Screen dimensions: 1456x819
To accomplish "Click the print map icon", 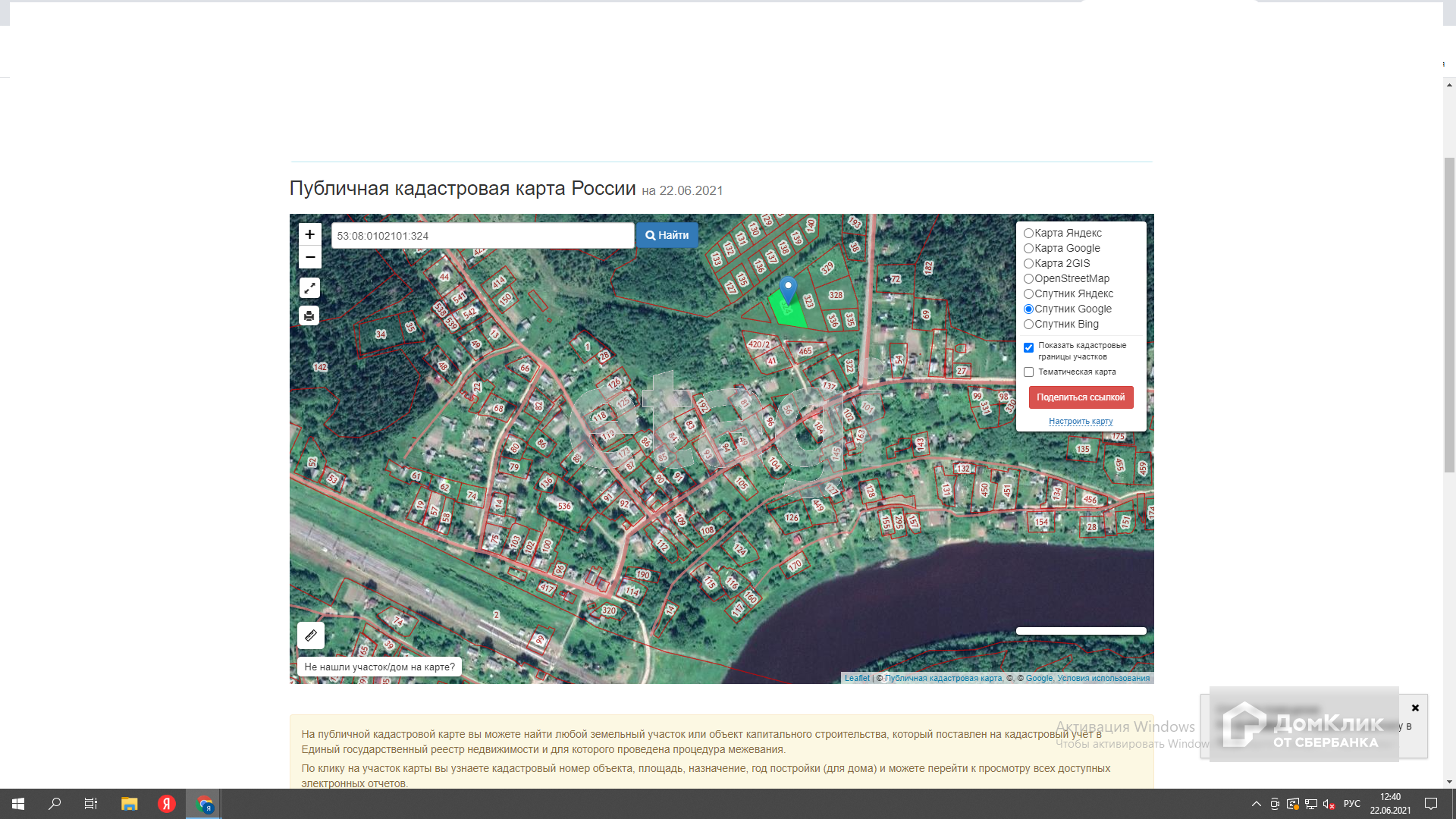I will (309, 315).
